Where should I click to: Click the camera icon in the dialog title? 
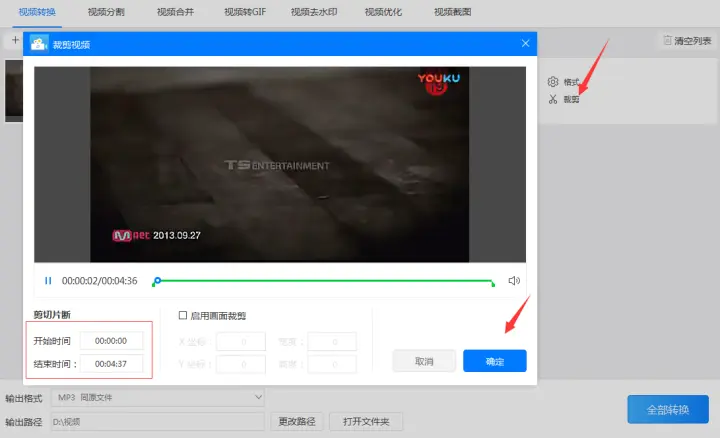pyautogui.click(x=39, y=44)
